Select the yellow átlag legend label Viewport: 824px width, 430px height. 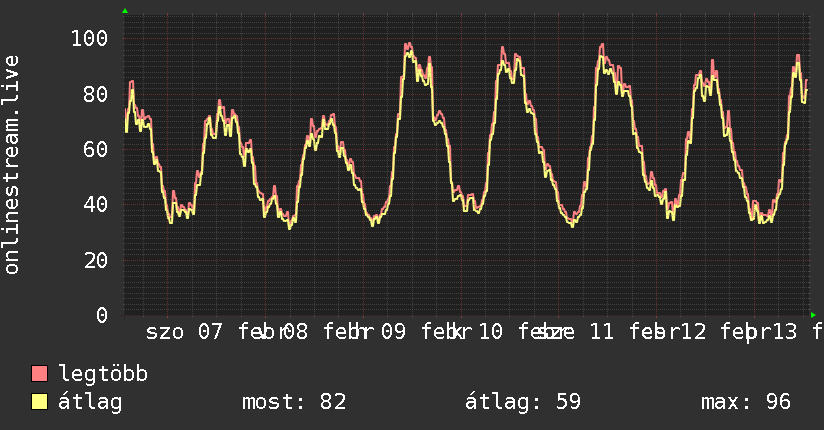(x=90, y=402)
